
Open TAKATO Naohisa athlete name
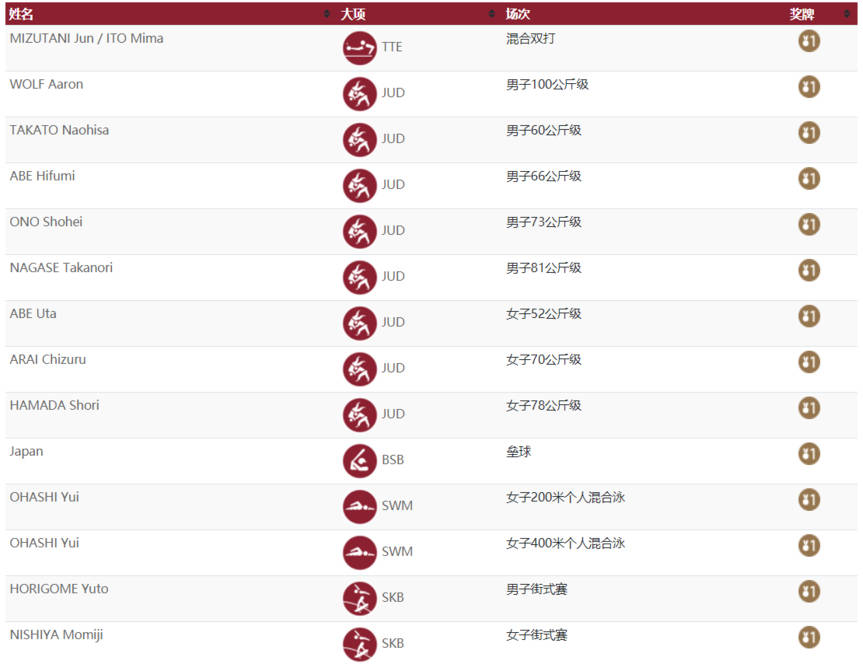click(x=59, y=130)
